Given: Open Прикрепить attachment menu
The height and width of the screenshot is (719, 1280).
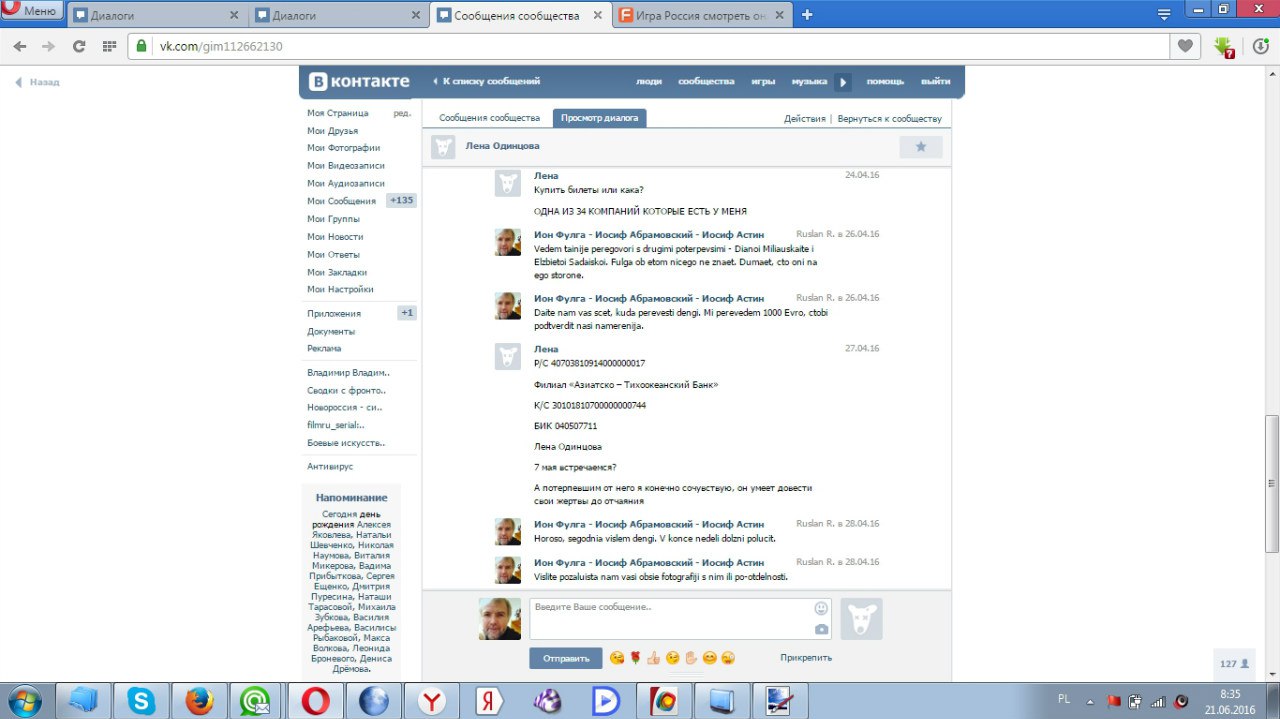Looking at the screenshot, I should click(805, 658).
